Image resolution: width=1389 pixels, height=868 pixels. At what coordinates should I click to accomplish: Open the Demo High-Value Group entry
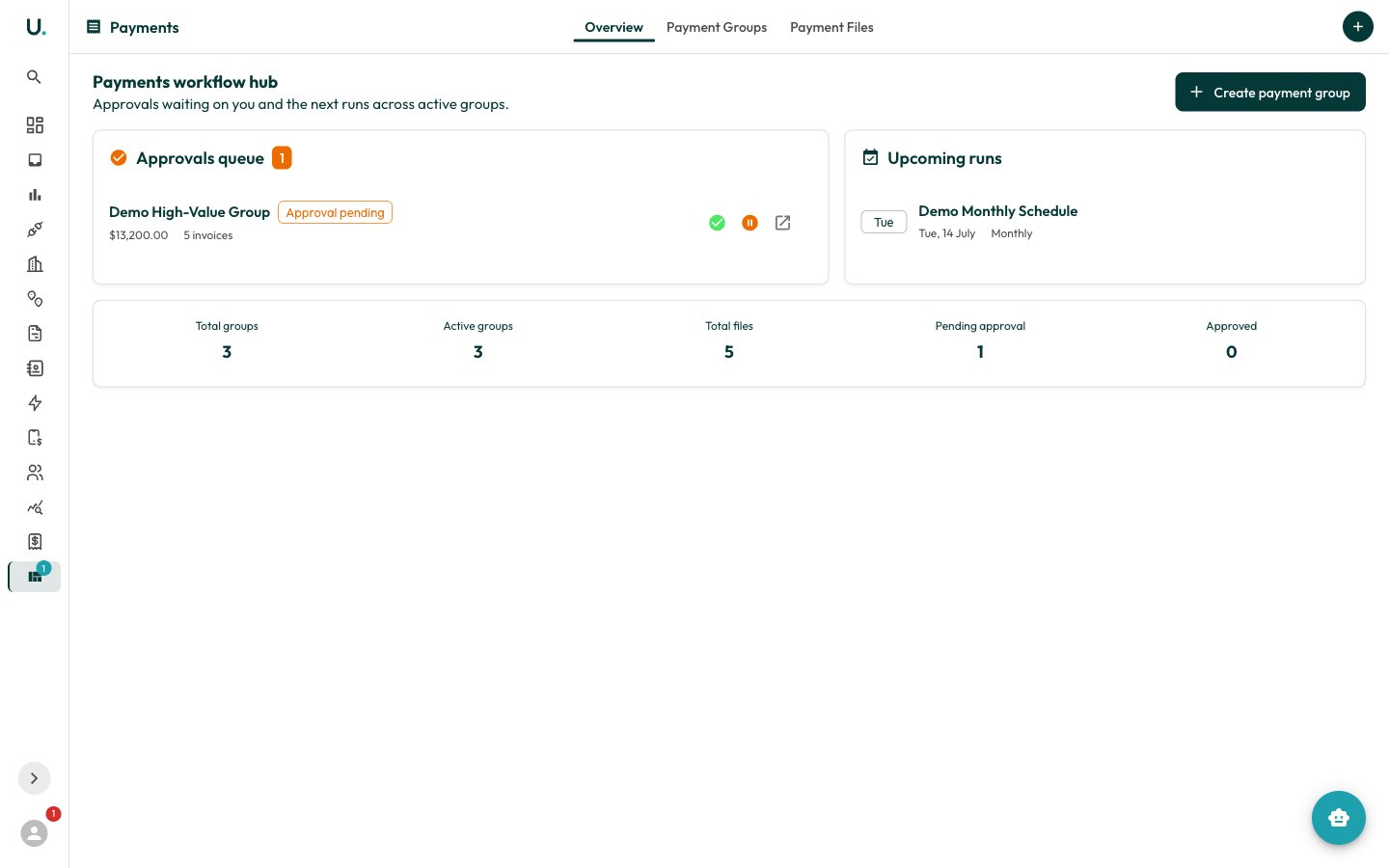(189, 212)
